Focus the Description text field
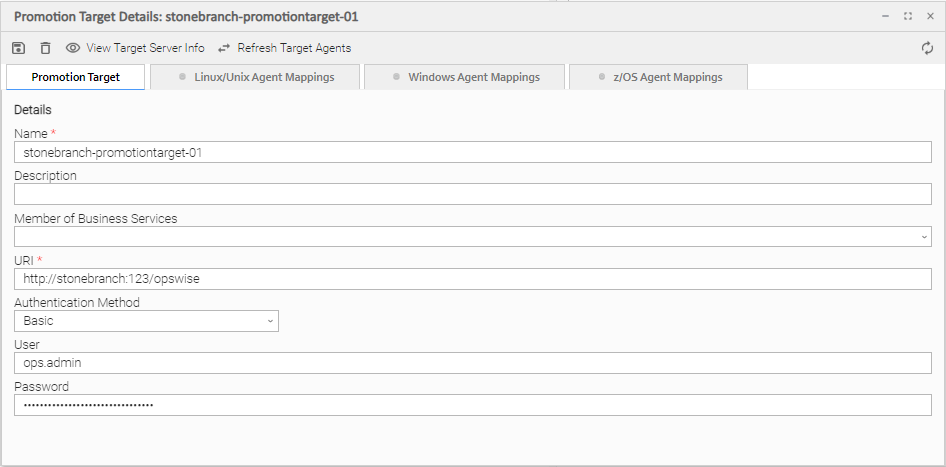This screenshot has height=467, width=946. pos(473,194)
